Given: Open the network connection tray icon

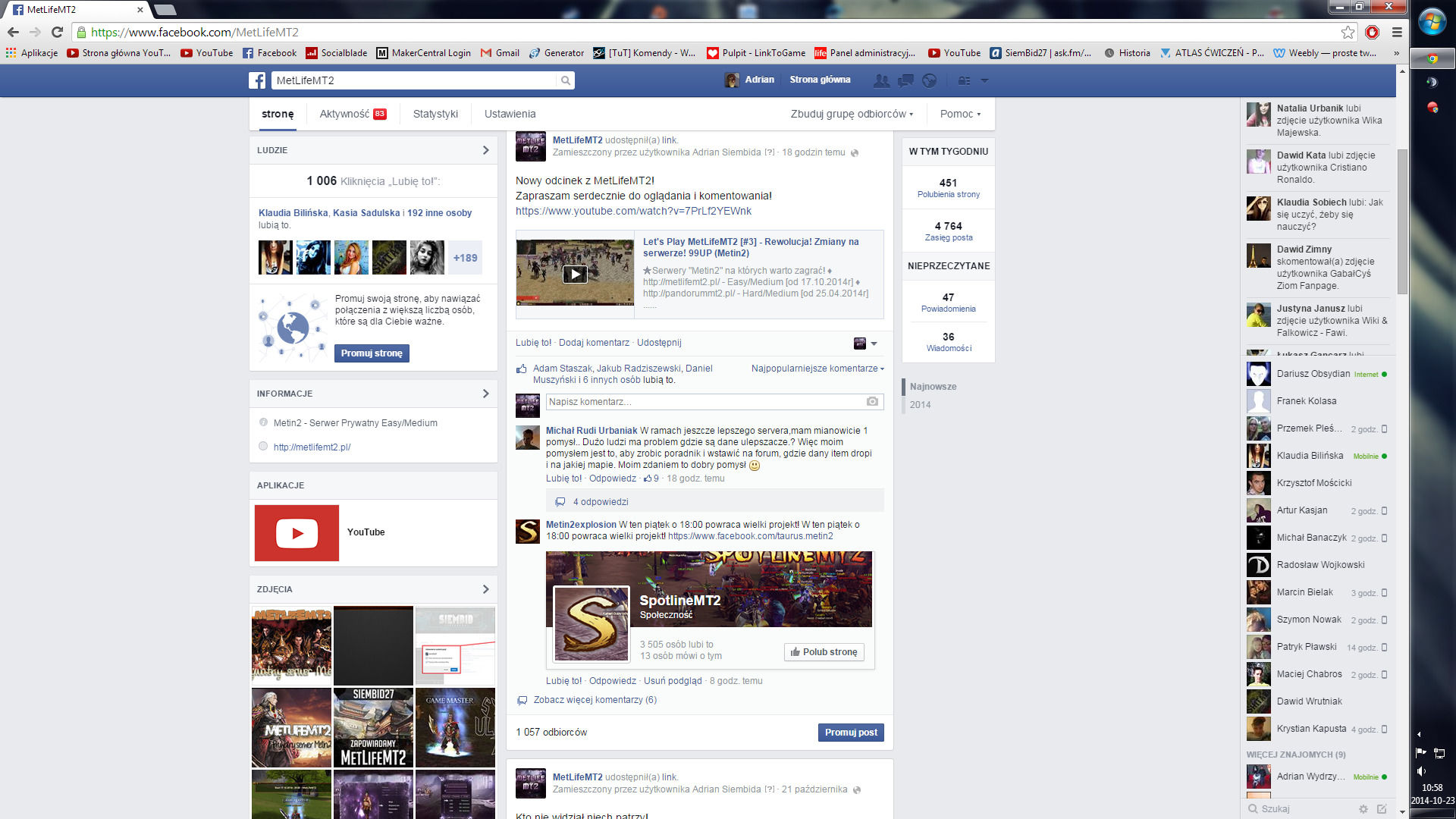Looking at the screenshot, I should pyautogui.click(x=1439, y=753).
